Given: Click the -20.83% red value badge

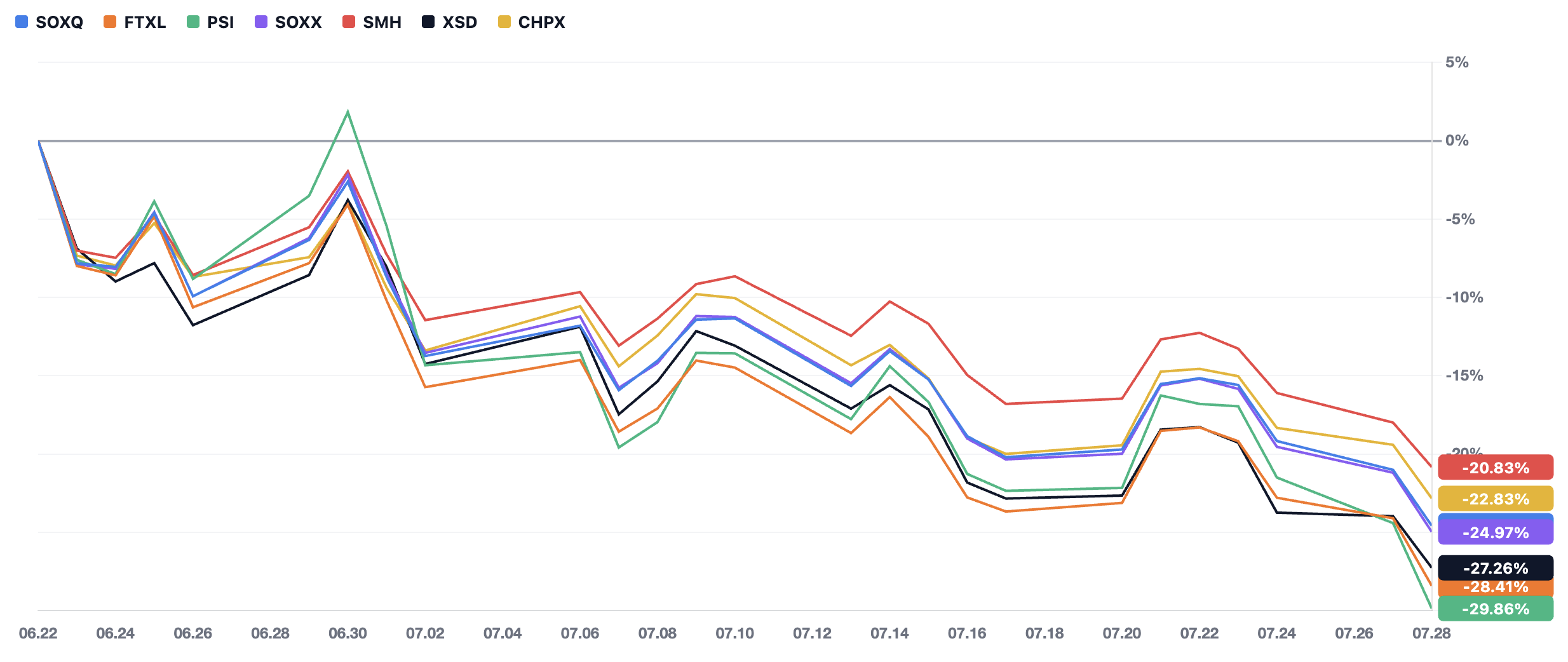Looking at the screenshot, I should (1496, 468).
